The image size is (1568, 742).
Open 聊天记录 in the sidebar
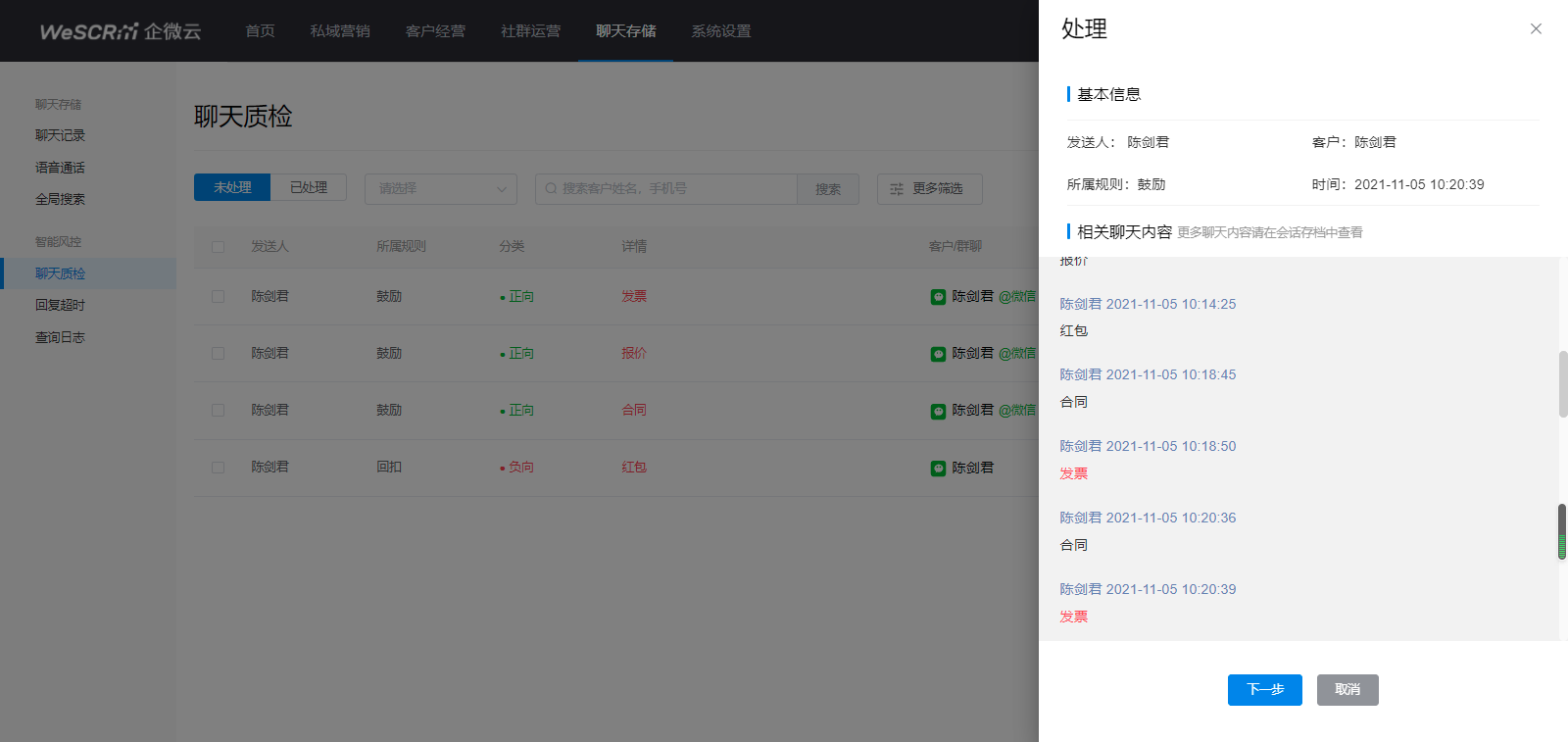61,135
